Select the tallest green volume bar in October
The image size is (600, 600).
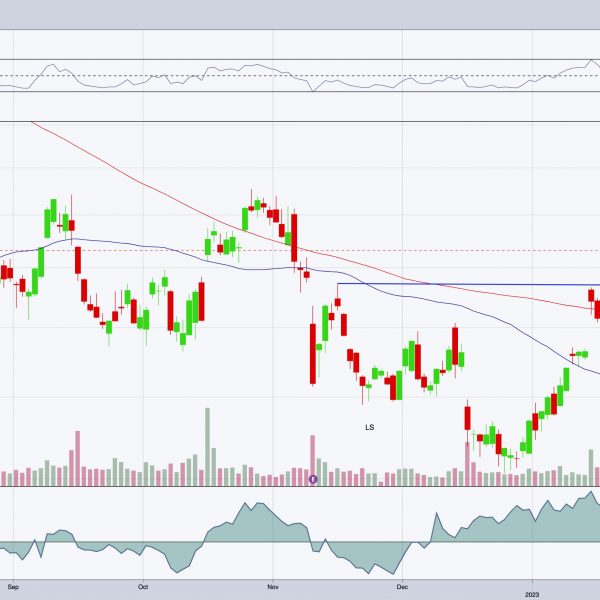(207, 447)
